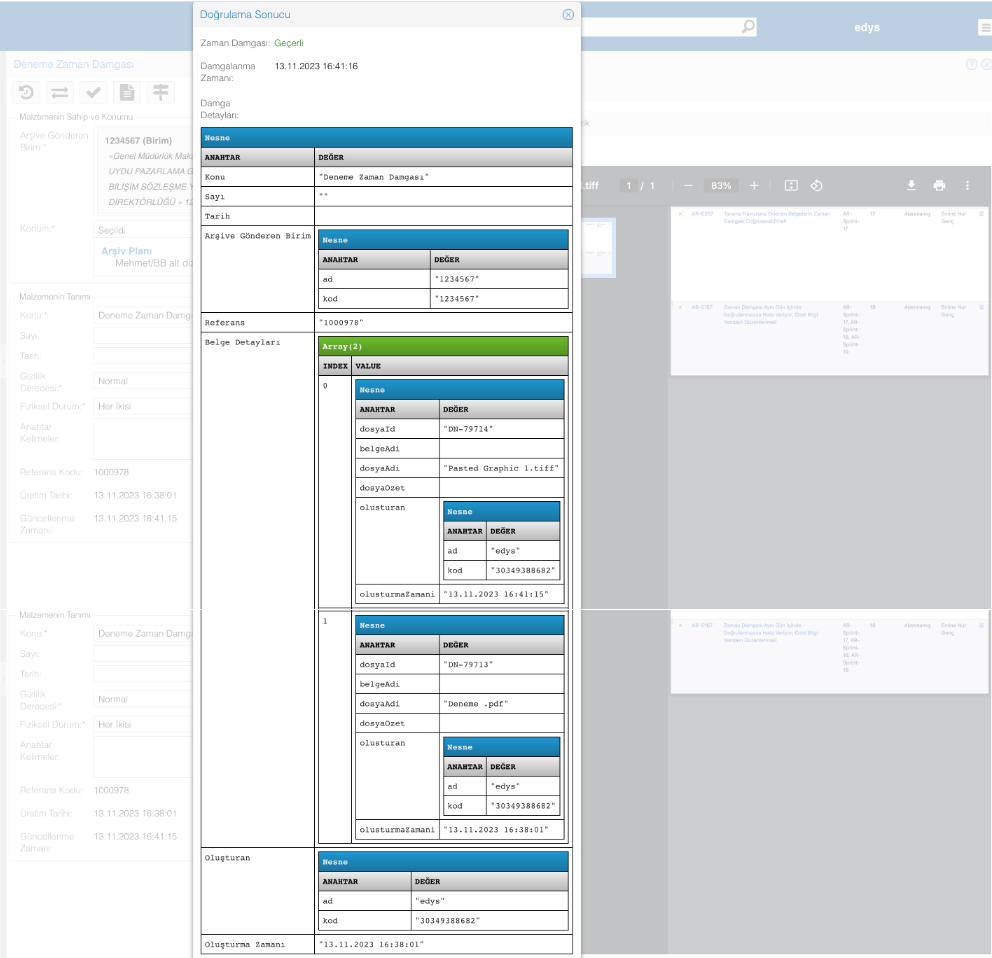
Task: Download the document from PDF viewer
Action: (x=911, y=185)
